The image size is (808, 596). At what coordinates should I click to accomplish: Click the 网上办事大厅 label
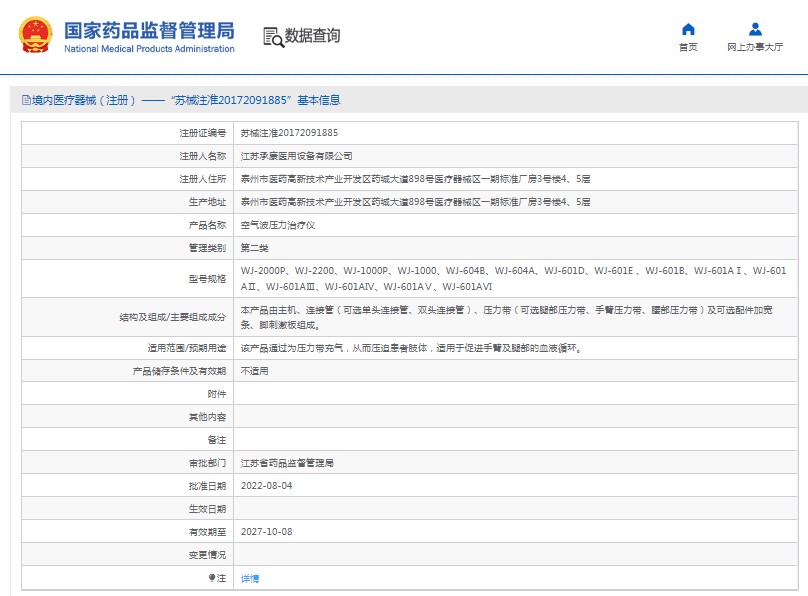[x=755, y=47]
